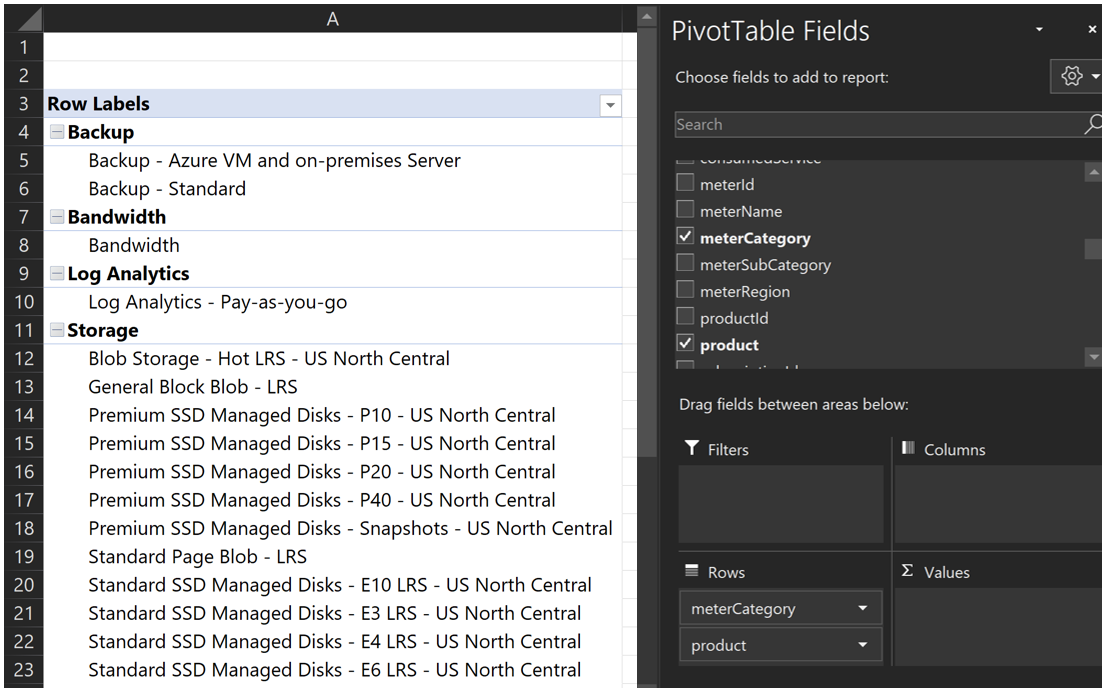
Task: Check the meterRegion field checkbox
Action: point(685,291)
